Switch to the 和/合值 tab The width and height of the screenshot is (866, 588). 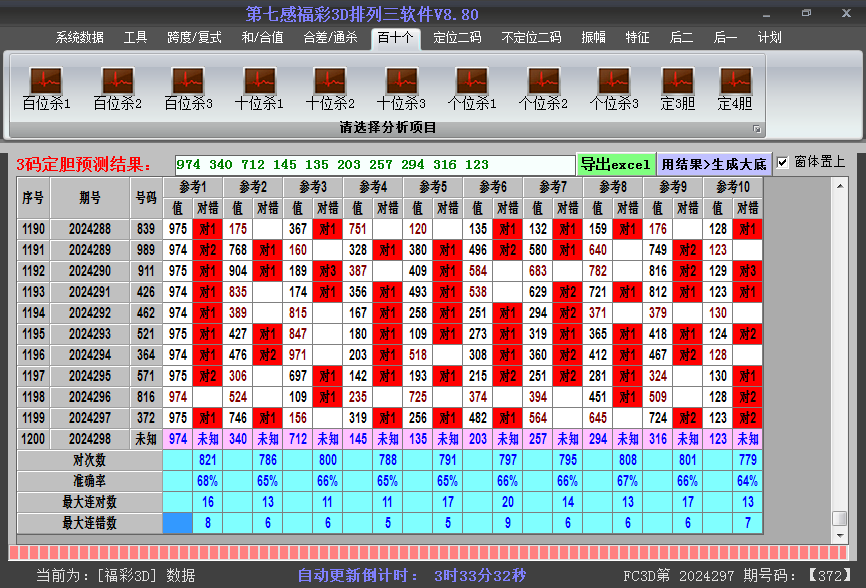click(x=262, y=38)
